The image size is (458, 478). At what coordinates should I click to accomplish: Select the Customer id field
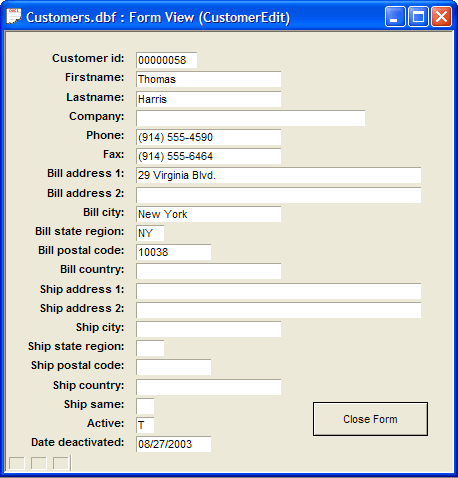(166, 60)
